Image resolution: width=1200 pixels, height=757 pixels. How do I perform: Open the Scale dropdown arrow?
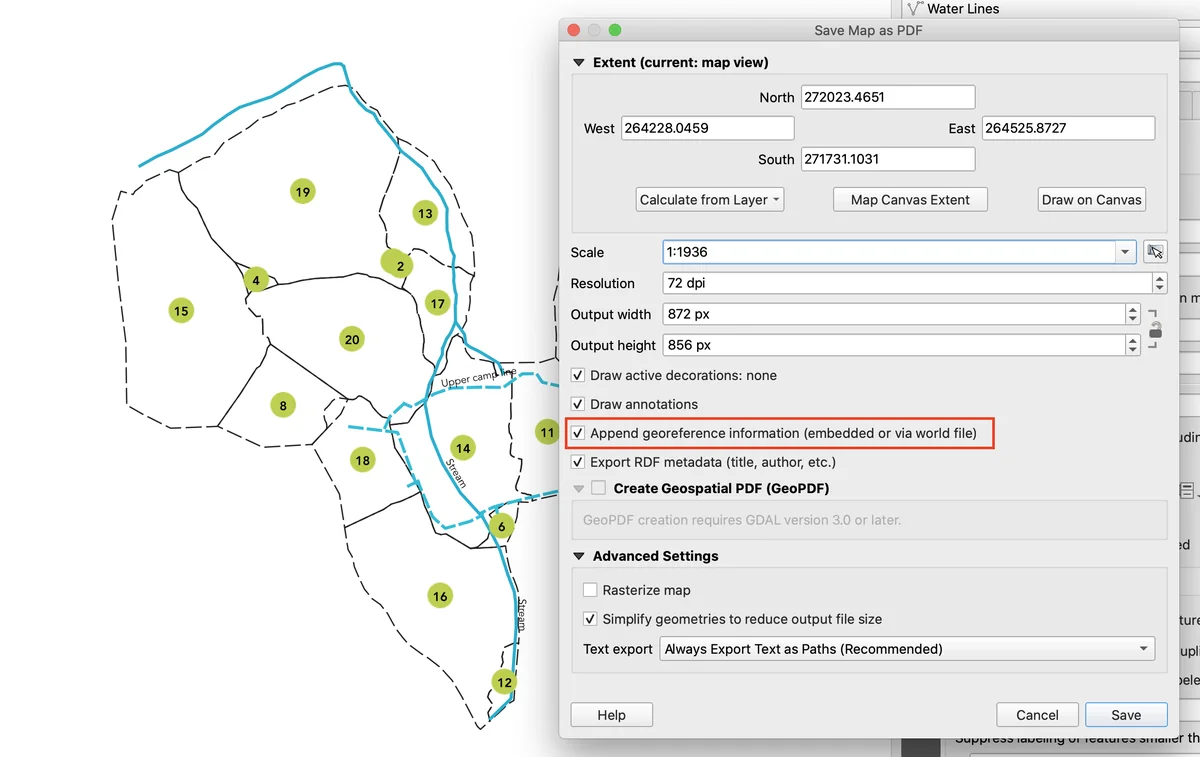pos(1126,252)
